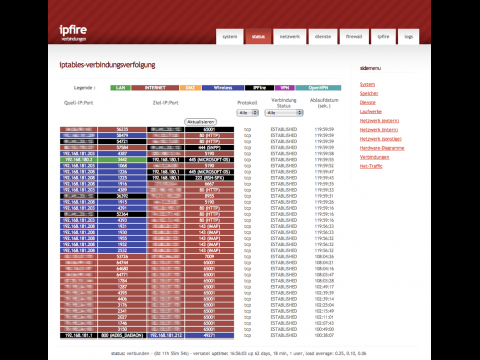Click the blue Wireless legend swatch
This screenshot has height=360, width=480.
point(223,88)
